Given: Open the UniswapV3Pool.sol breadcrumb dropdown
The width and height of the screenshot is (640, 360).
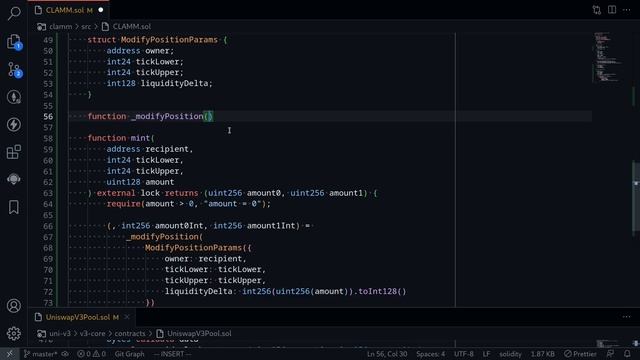Looking at the screenshot, I should 199,333.
